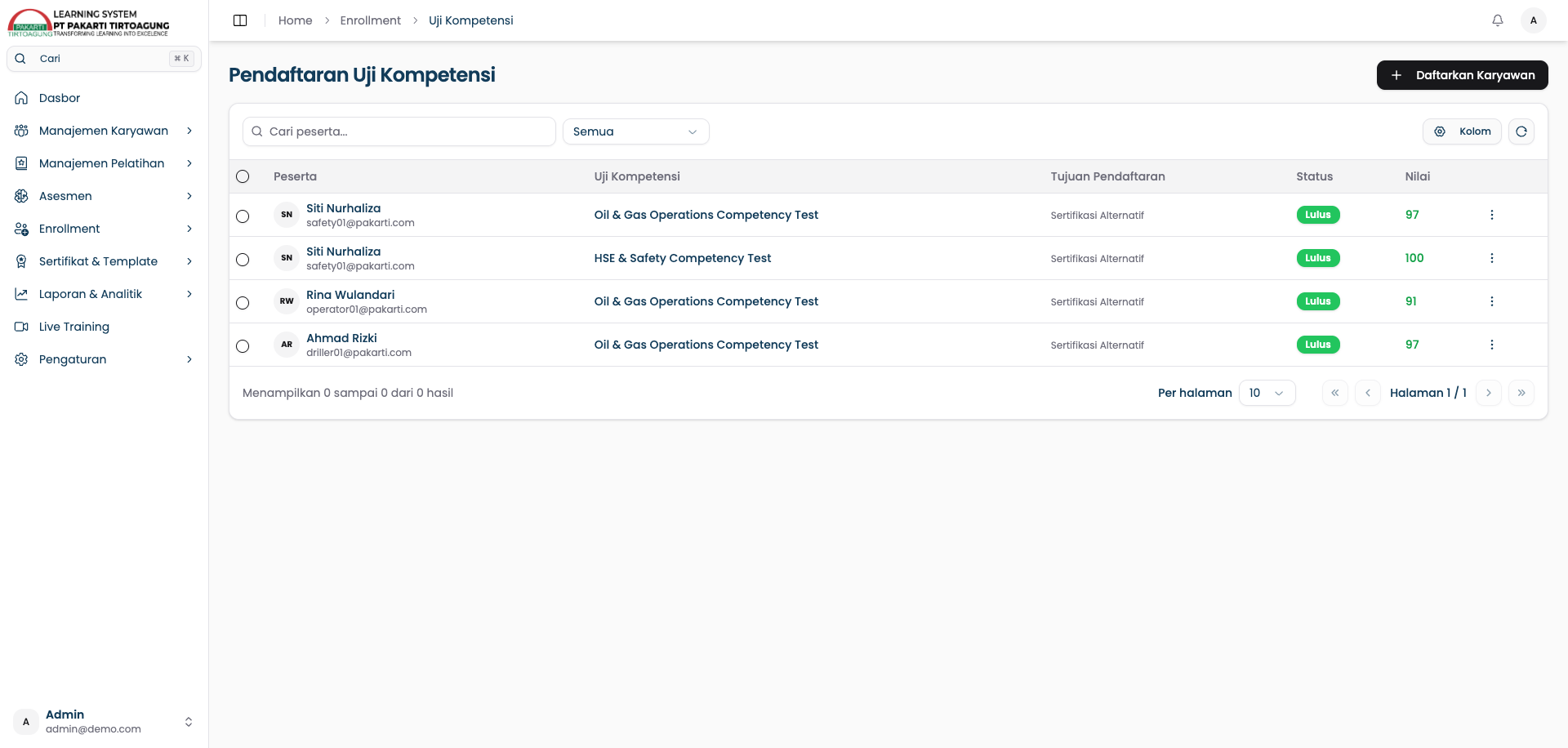Open row actions for Siti Nurhaliza score 97
Image resolution: width=1568 pixels, height=748 pixels.
click(1492, 215)
